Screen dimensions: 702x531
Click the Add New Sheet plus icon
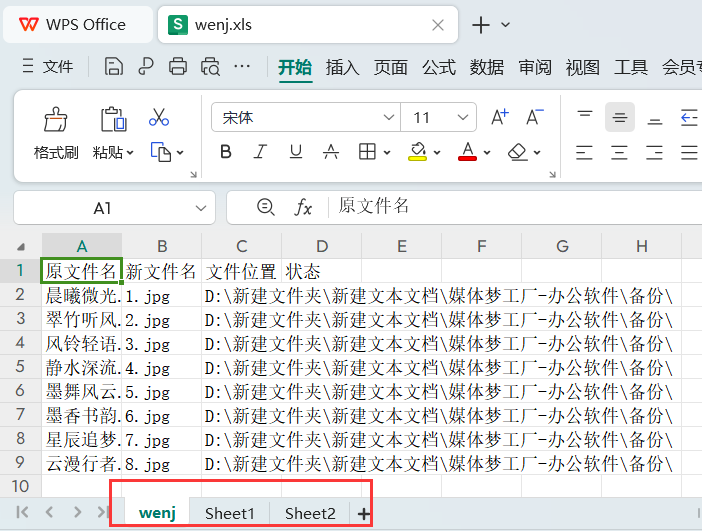pos(364,513)
